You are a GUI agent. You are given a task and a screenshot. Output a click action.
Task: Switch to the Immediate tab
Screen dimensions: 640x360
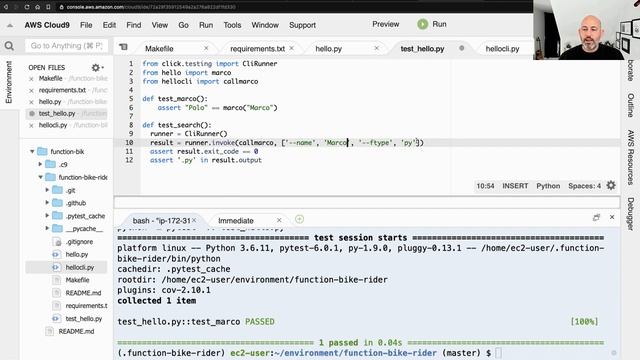tap(236, 220)
